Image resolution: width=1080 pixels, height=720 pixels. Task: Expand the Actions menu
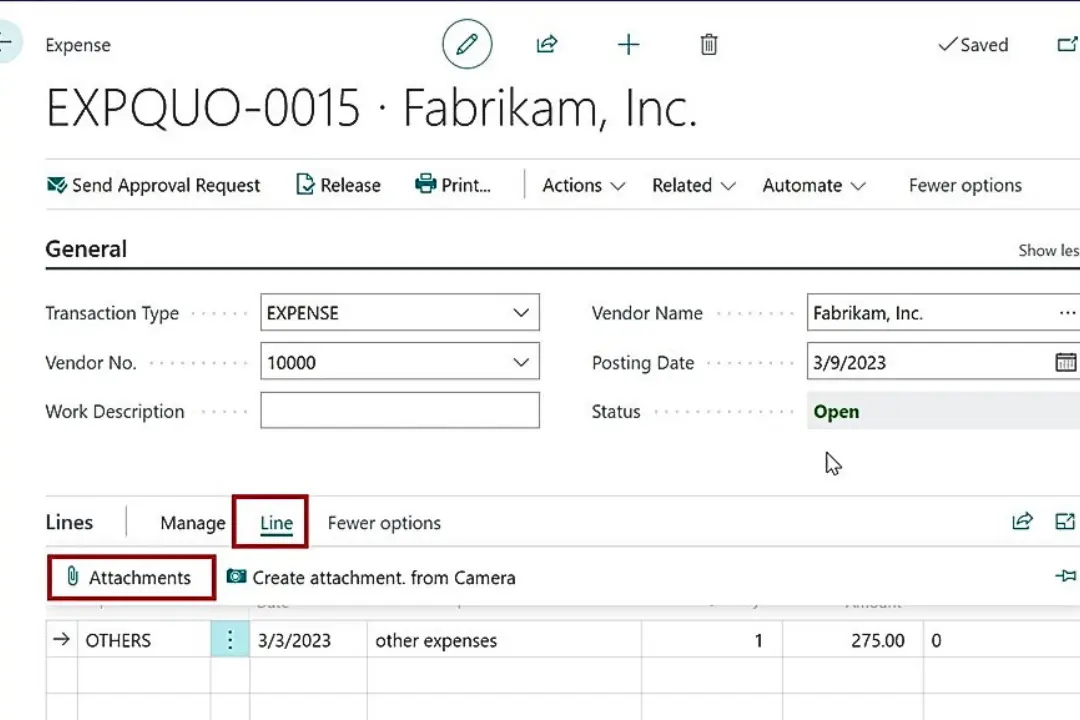tap(583, 185)
